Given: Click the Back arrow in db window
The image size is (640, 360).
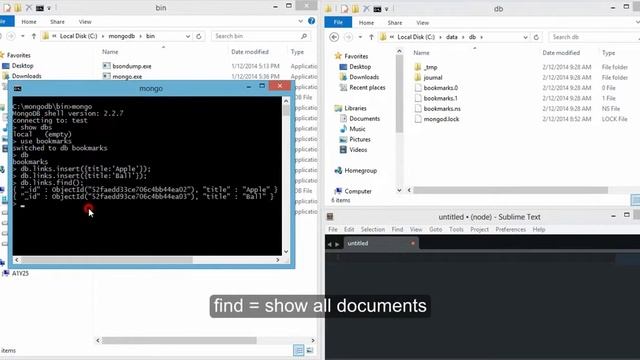Looking at the screenshot, I should pos(334,37).
